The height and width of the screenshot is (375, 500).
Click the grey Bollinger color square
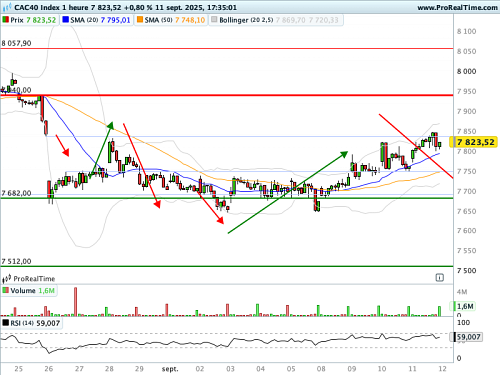[x=214, y=20]
